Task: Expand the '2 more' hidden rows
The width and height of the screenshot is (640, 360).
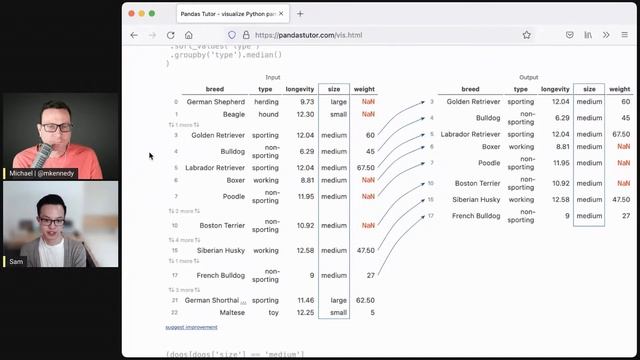Action: coord(184,211)
